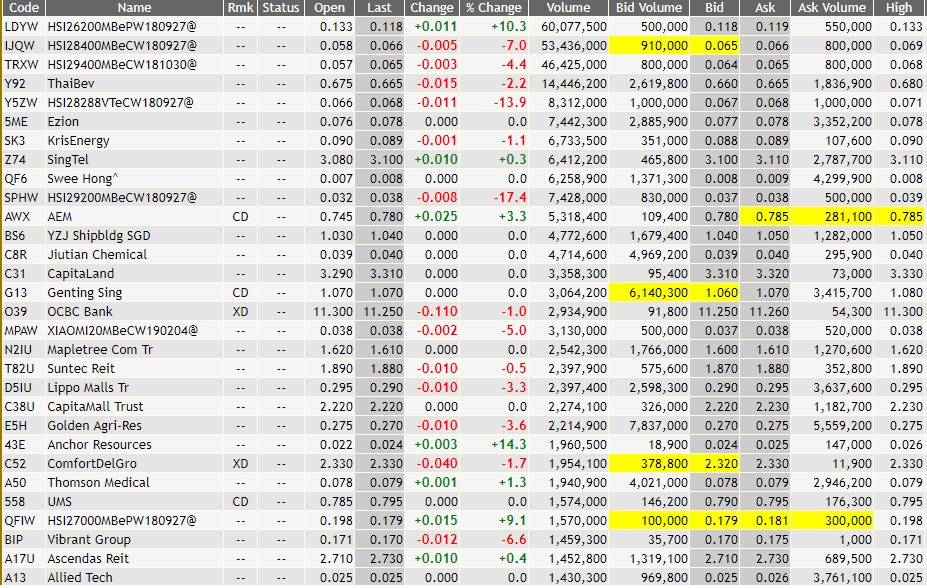The width and height of the screenshot is (927, 588).
Task: Click the Bid column header
Action: (714, 8)
